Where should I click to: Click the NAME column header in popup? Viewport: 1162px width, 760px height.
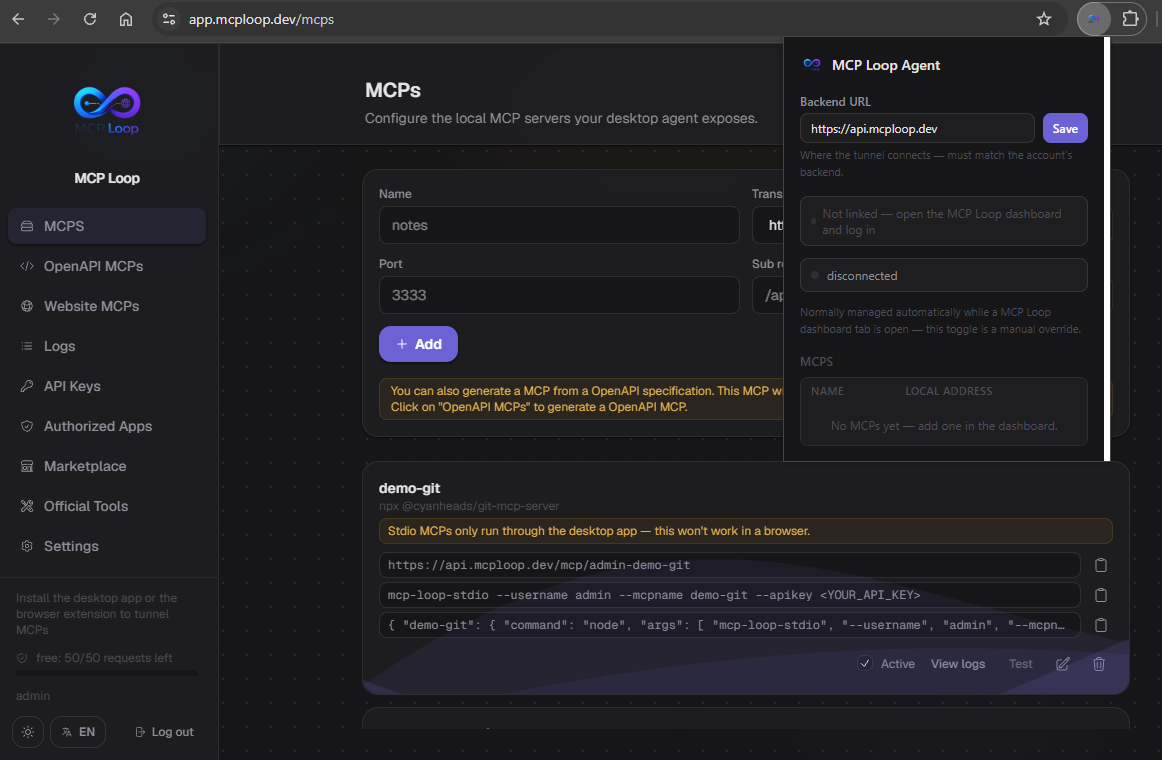(827, 391)
